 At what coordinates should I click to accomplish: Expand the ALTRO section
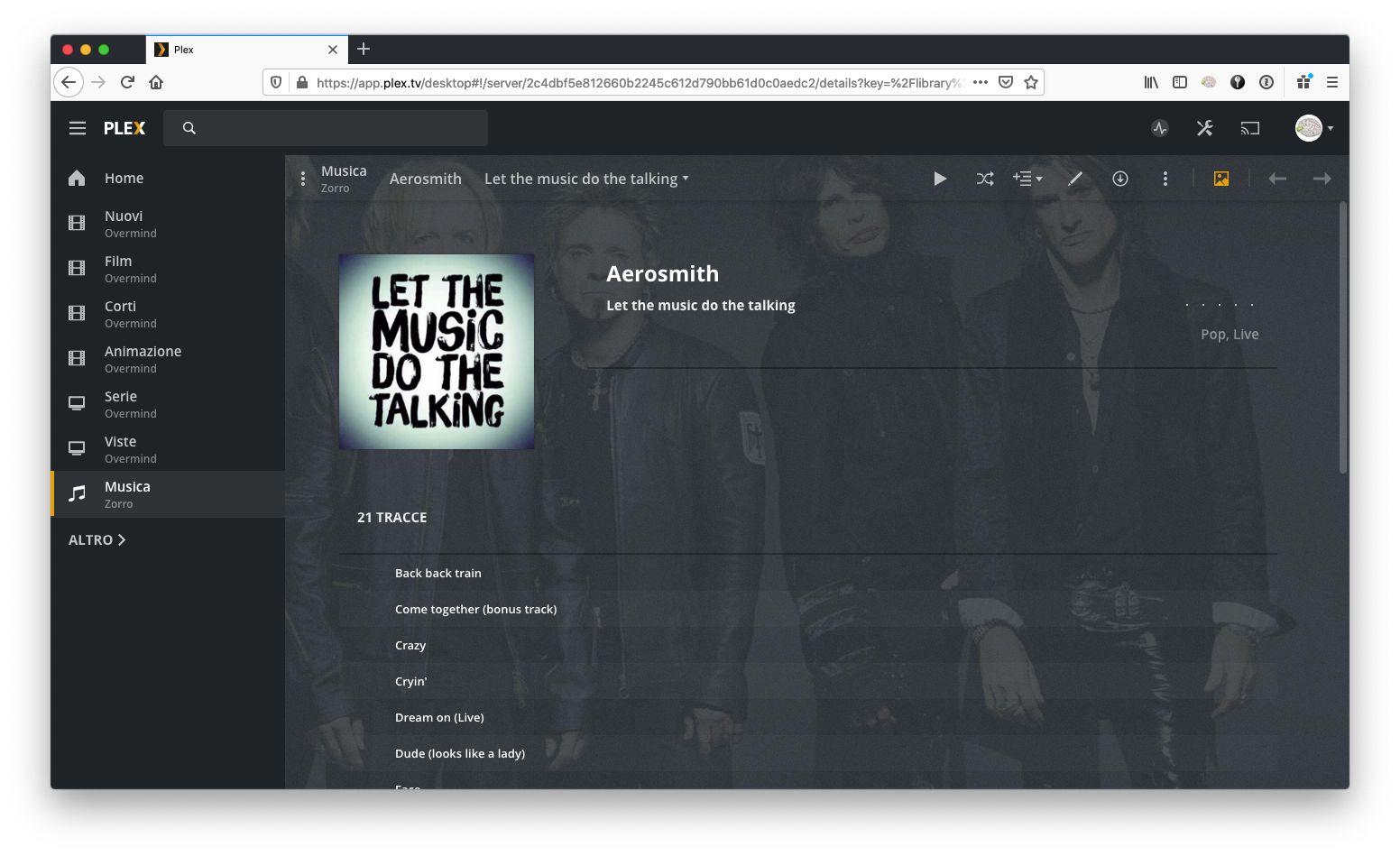pos(97,539)
